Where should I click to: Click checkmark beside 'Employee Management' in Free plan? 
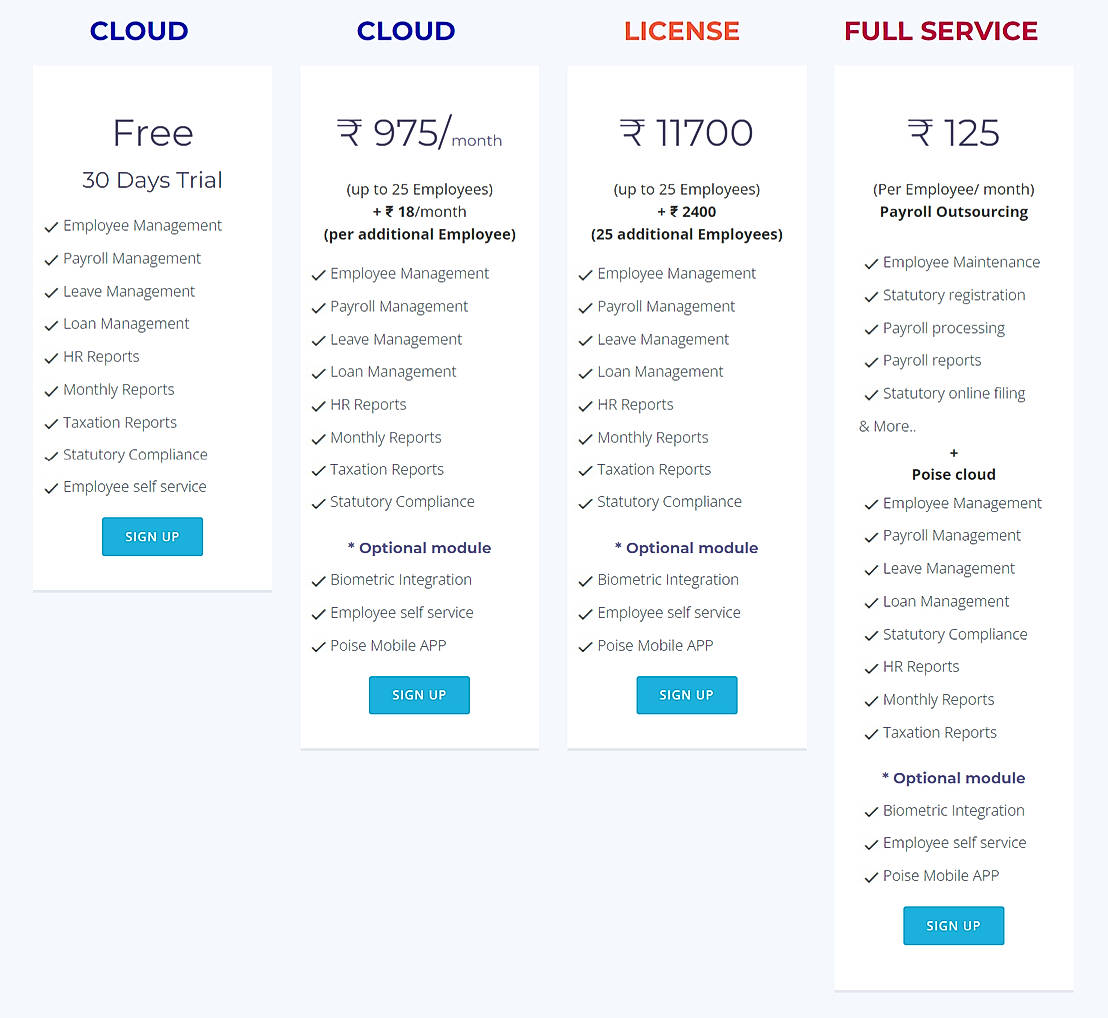[51, 227]
